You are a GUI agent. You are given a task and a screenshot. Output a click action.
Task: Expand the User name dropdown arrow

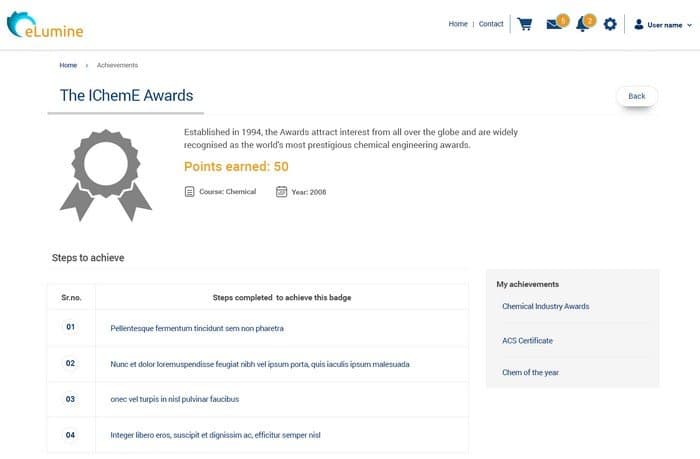[x=689, y=25]
